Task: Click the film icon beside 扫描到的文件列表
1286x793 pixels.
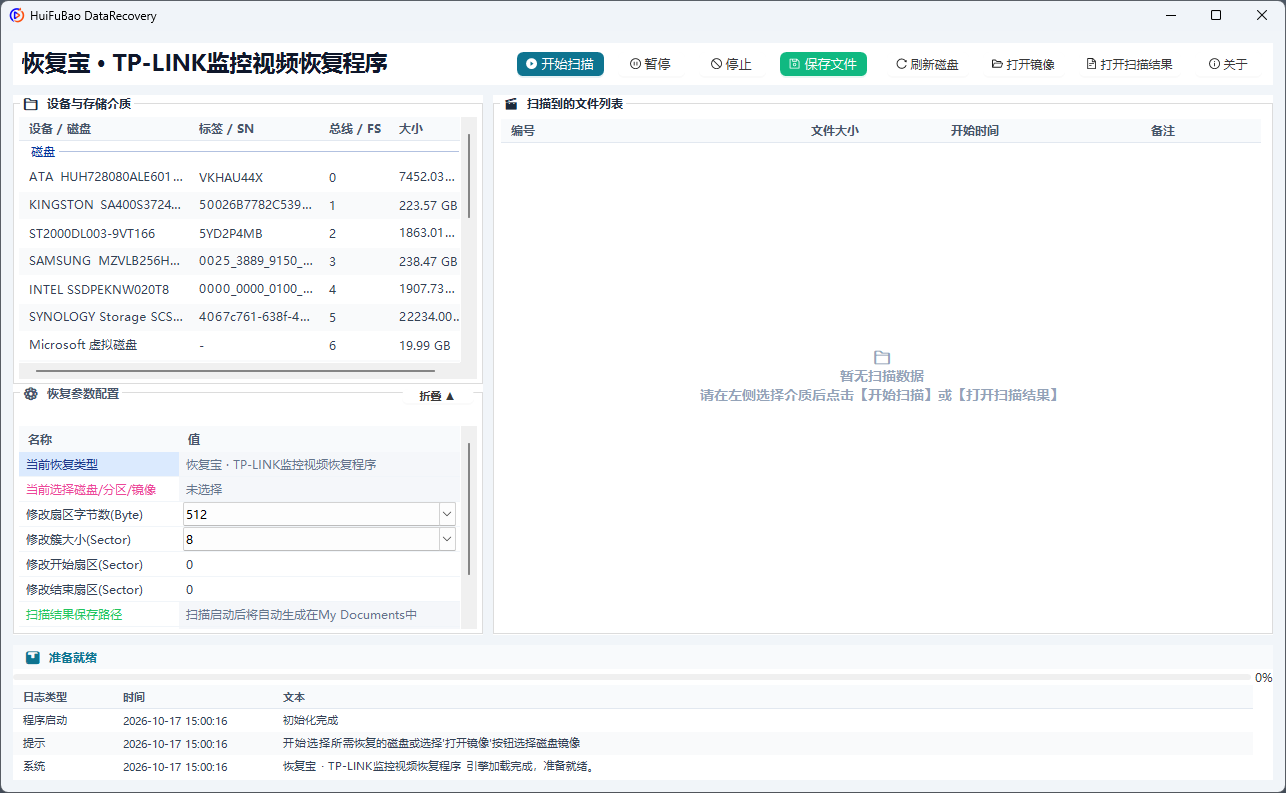Action: (511, 103)
